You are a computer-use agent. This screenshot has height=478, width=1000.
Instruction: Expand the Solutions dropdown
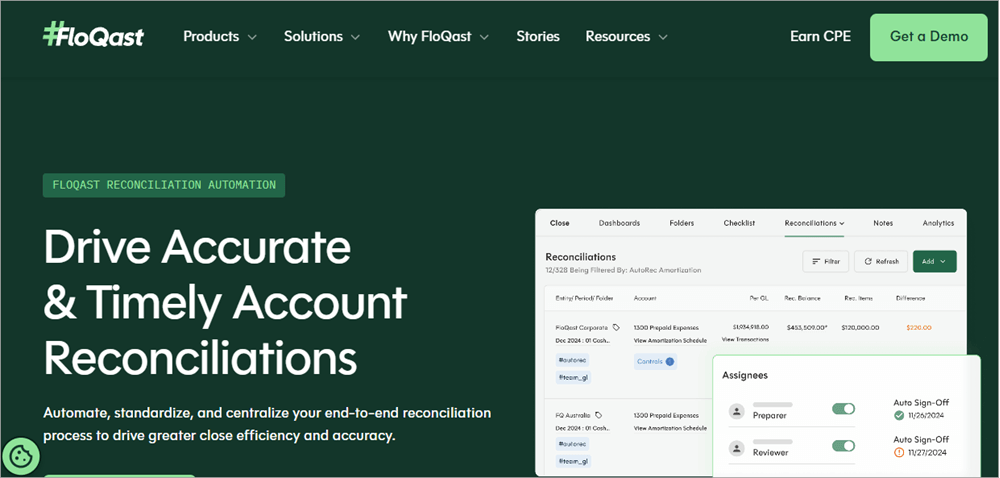coord(322,36)
